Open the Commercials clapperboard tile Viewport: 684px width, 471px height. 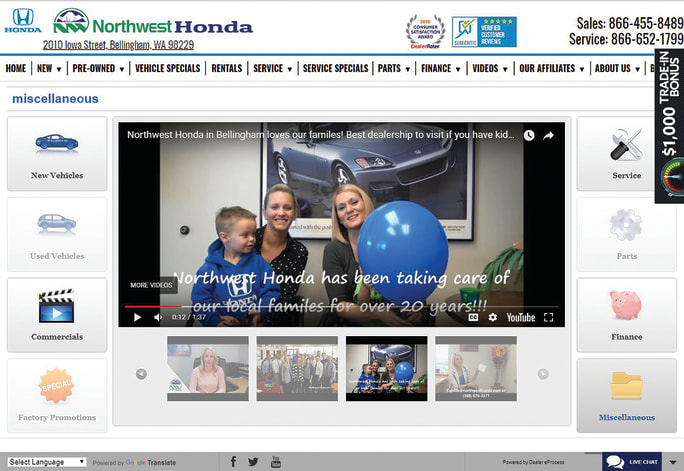56,306
